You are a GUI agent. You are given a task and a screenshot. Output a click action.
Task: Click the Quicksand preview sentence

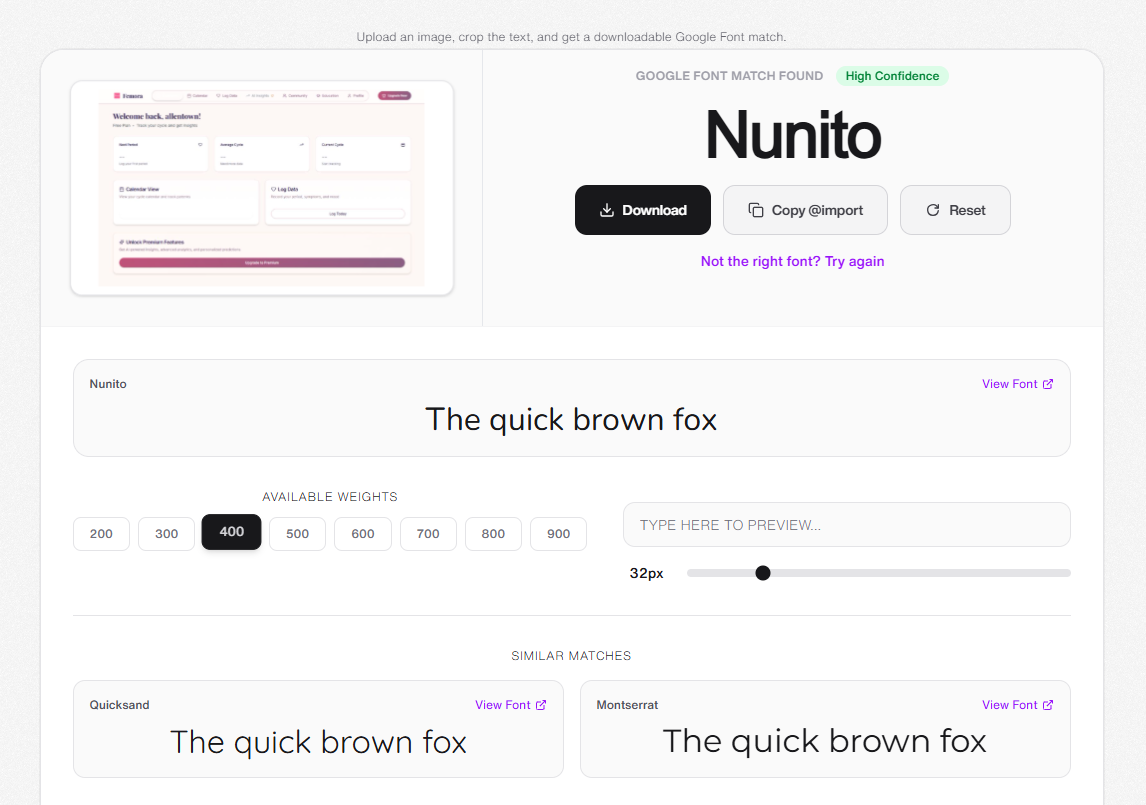click(x=318, y=742)
